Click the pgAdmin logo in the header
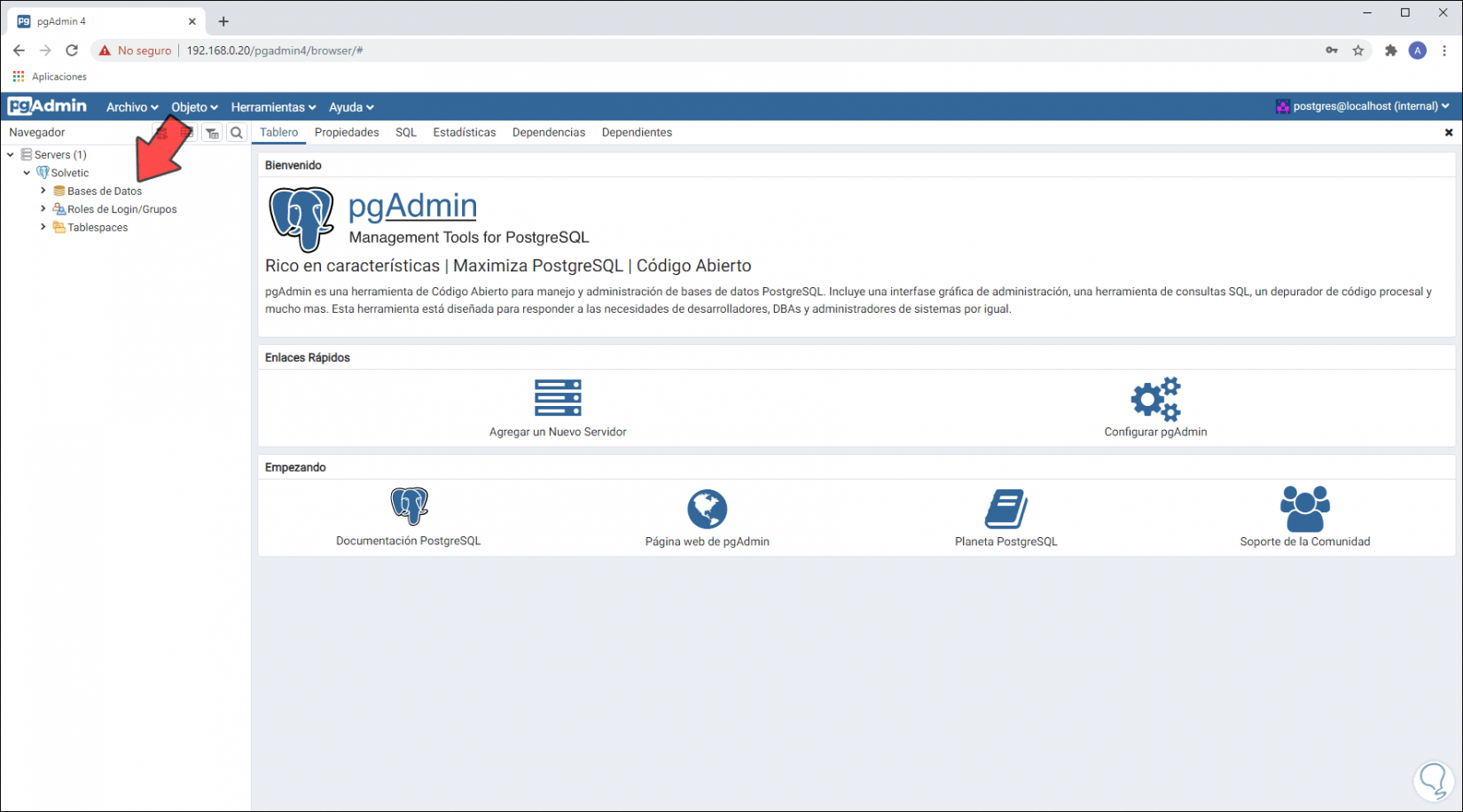The image size is (1463, 812). (48, 106)
